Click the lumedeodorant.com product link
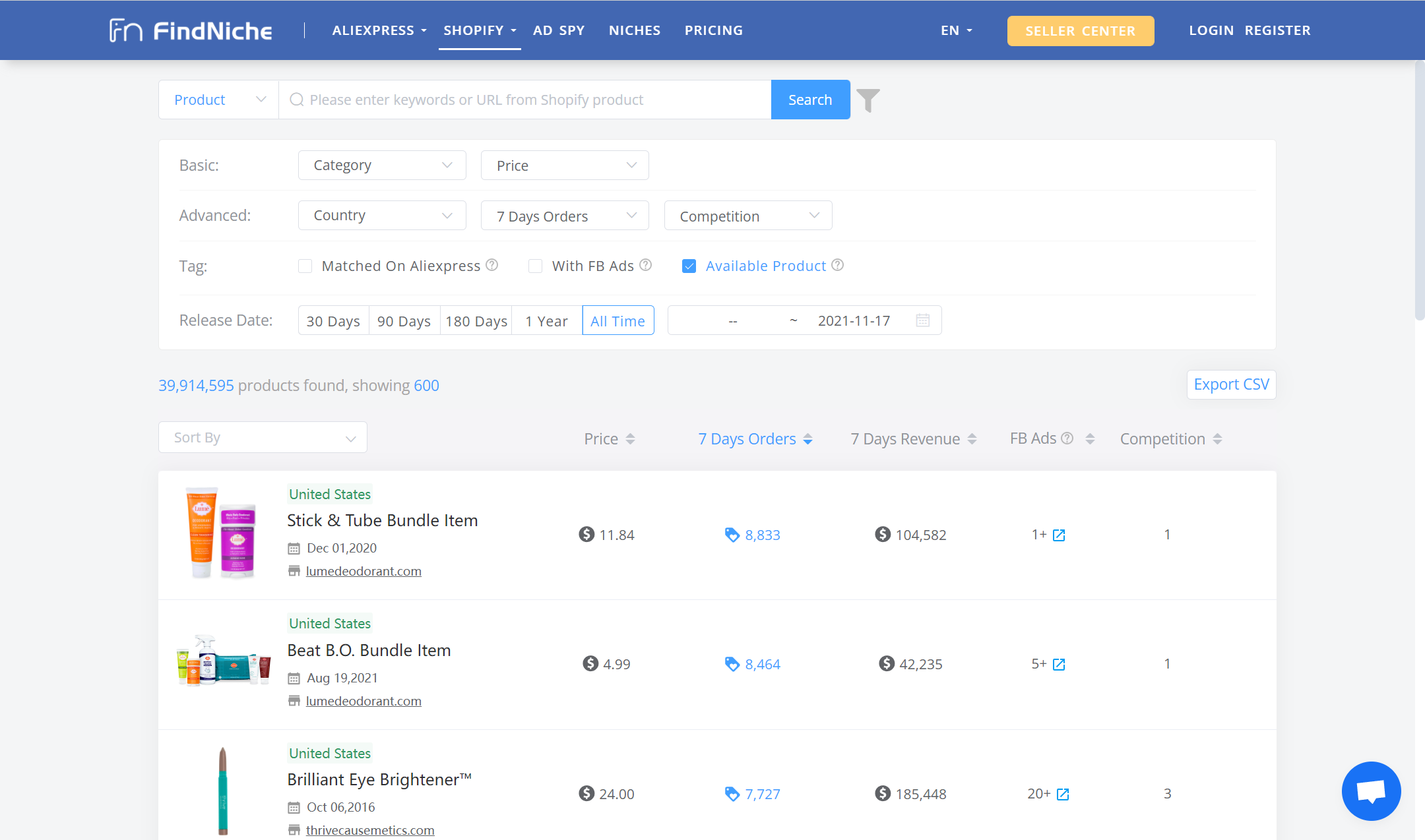This screenshot has width=1425, height=840. coord(364,571)
